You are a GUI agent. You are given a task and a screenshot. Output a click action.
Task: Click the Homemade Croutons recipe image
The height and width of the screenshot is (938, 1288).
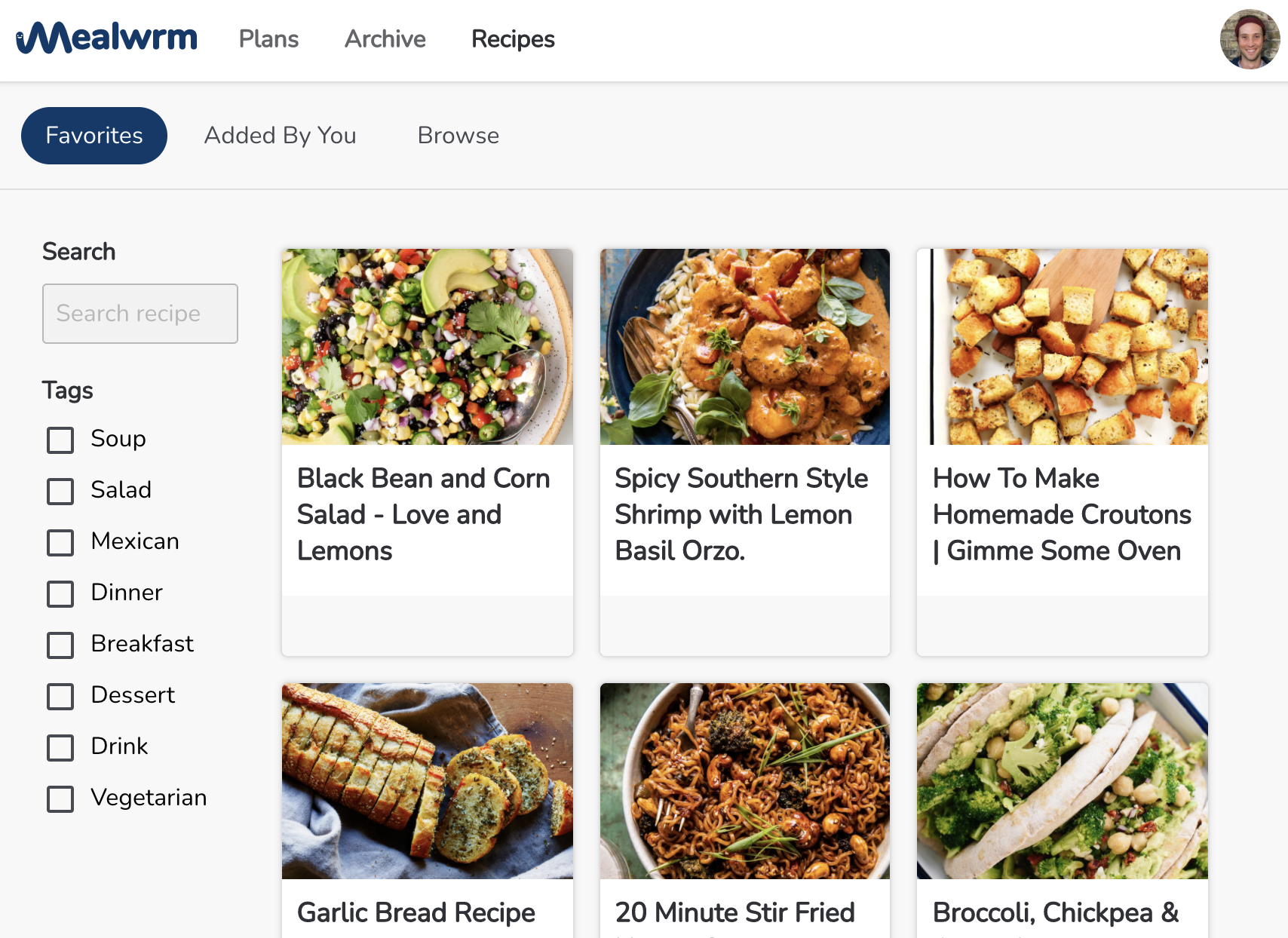(x=1062, y=347)
